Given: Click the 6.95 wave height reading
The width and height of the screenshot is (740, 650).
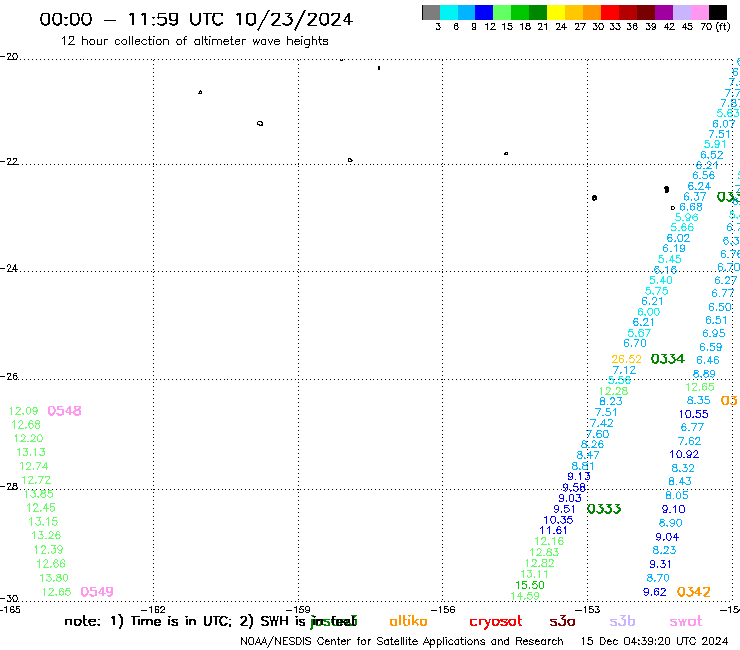Looking at the screenshot, I should [x=714, y=334].
